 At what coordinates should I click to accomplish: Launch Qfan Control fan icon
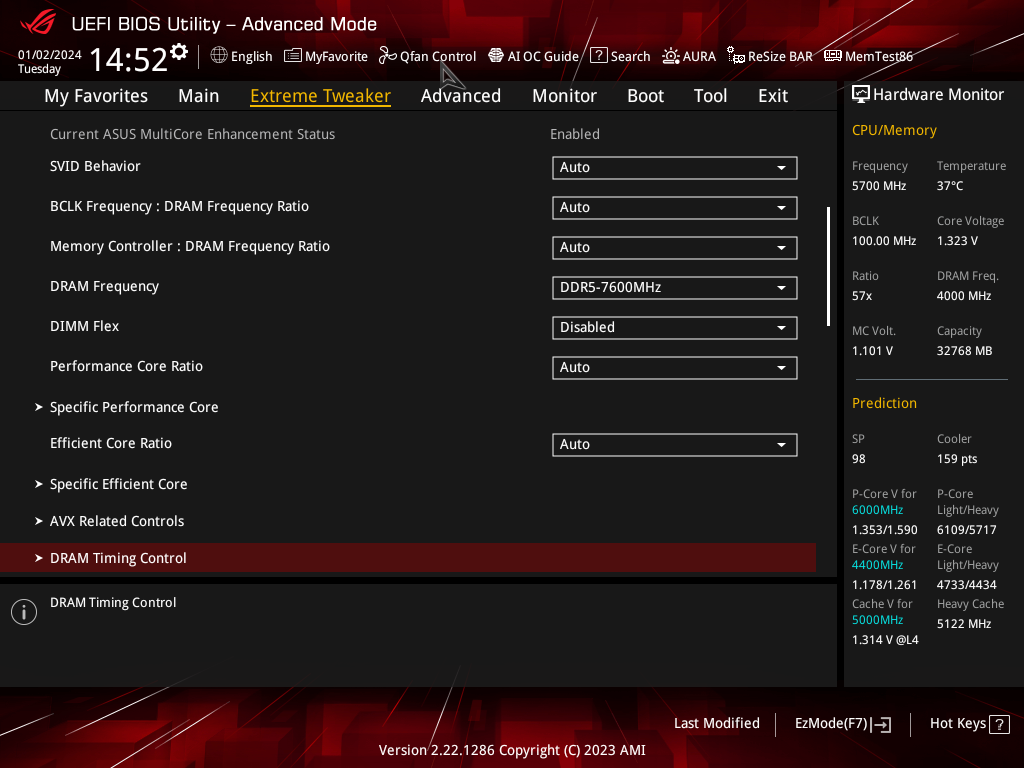pos(387,56)
